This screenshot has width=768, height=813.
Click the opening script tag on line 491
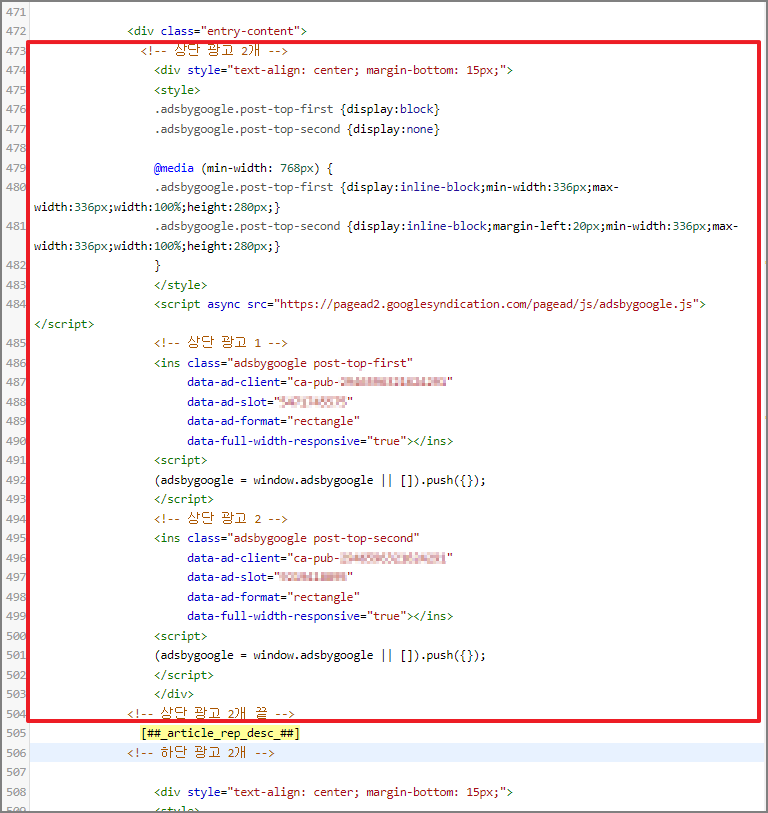[180, 460]
